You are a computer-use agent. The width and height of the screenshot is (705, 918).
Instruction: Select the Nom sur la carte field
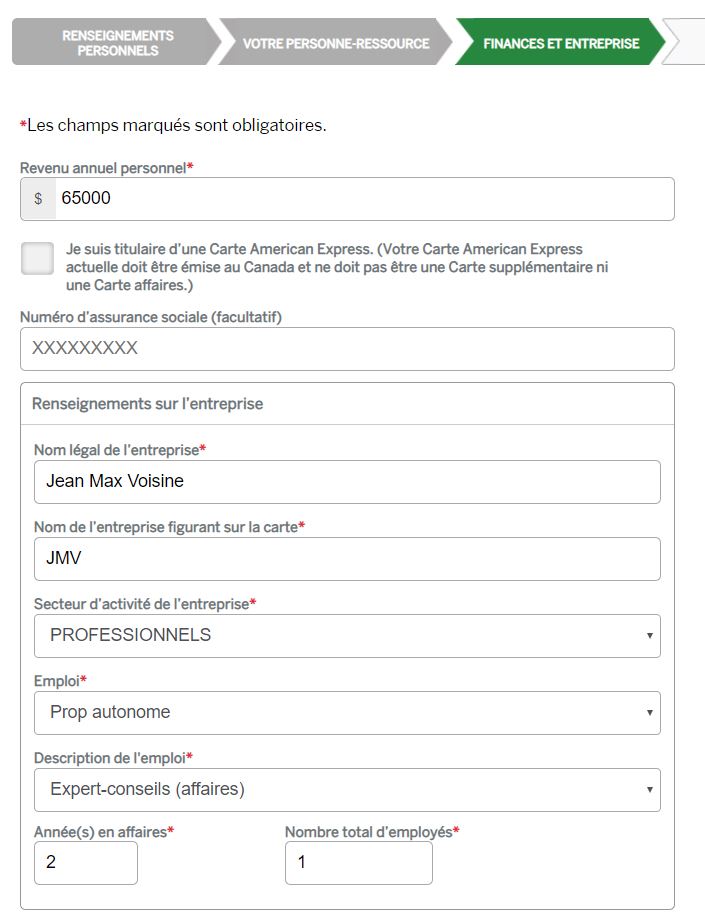click(x=346, y=558)
